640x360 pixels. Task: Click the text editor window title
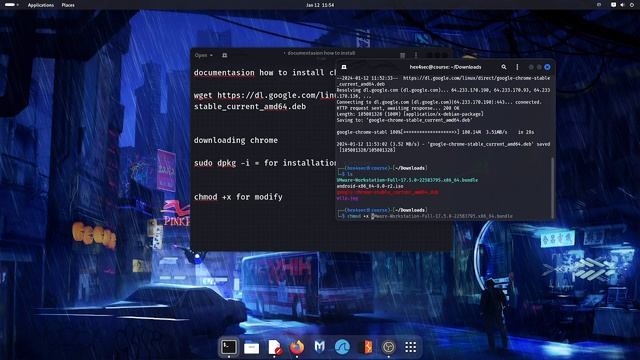tap(321, 53)
